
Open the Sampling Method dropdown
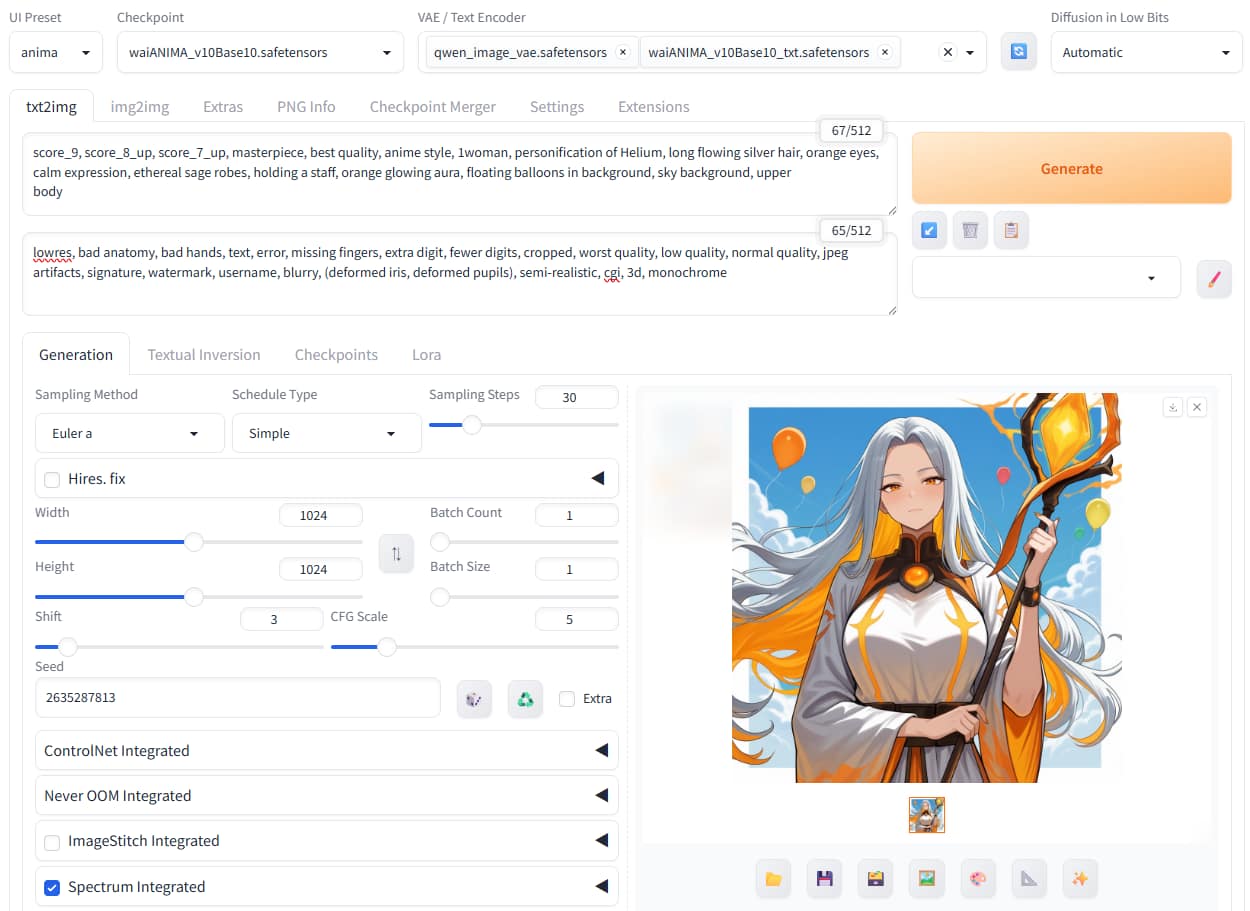coord(130,433)
